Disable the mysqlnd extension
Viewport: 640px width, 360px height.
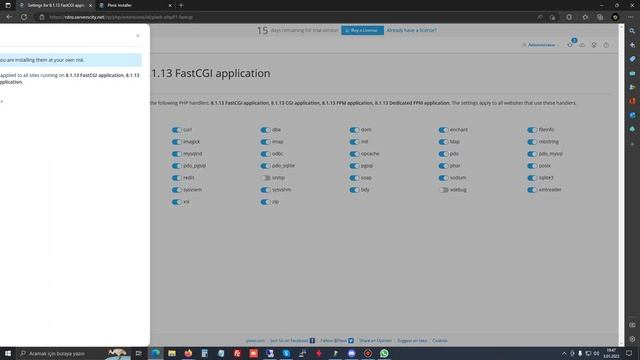coord(176,154)
